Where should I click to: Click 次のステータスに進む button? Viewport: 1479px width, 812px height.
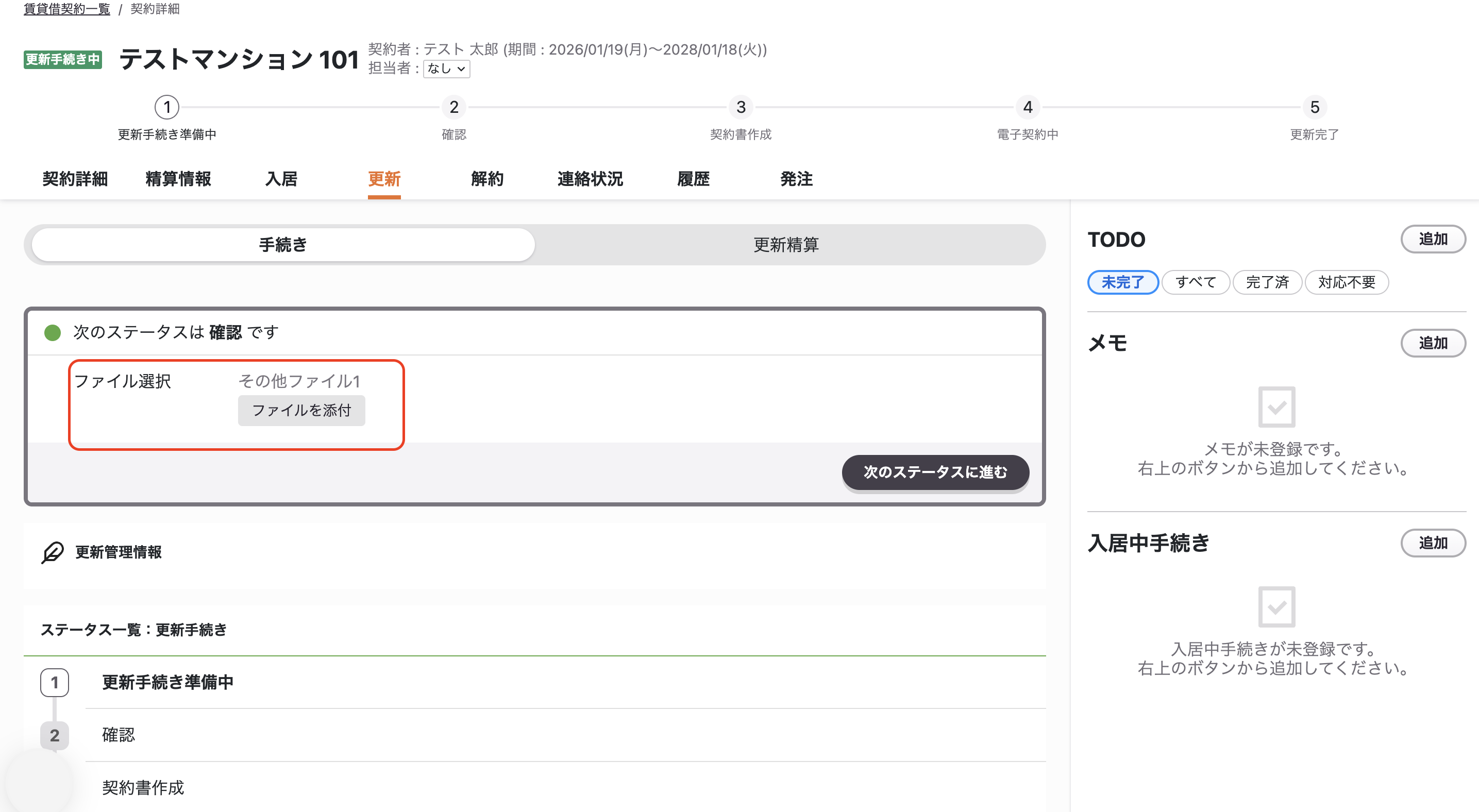[935, 472]
